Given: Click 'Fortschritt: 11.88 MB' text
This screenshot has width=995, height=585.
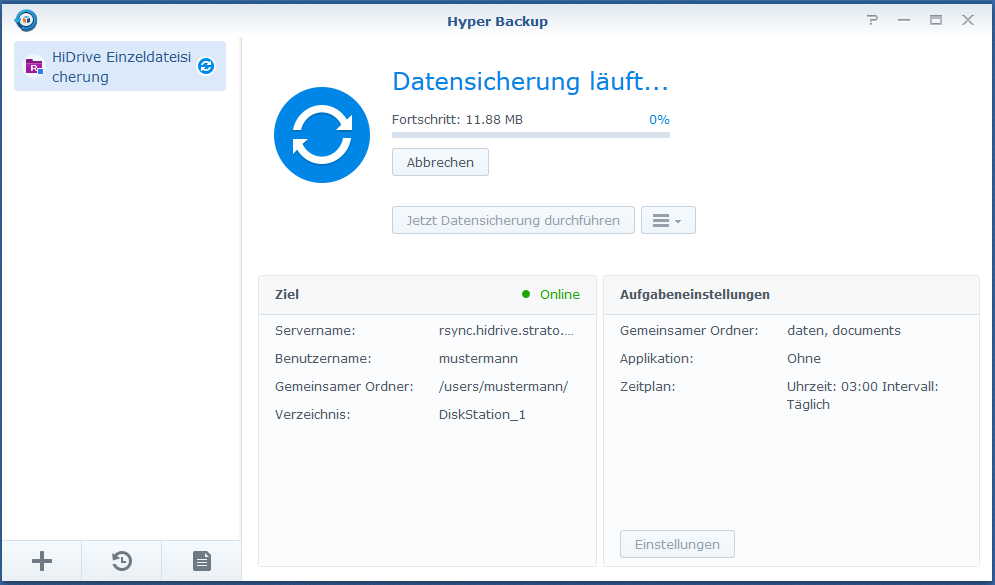Looking at the screenshot, I should pyautogui.click(x=458, y=119).
